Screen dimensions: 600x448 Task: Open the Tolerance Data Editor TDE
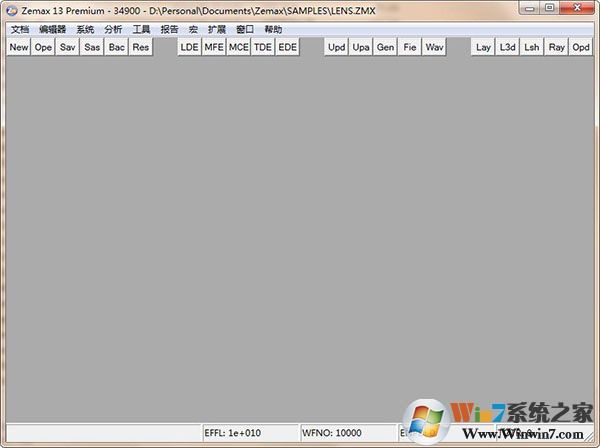pyautogui.click(x=263, y=47)
